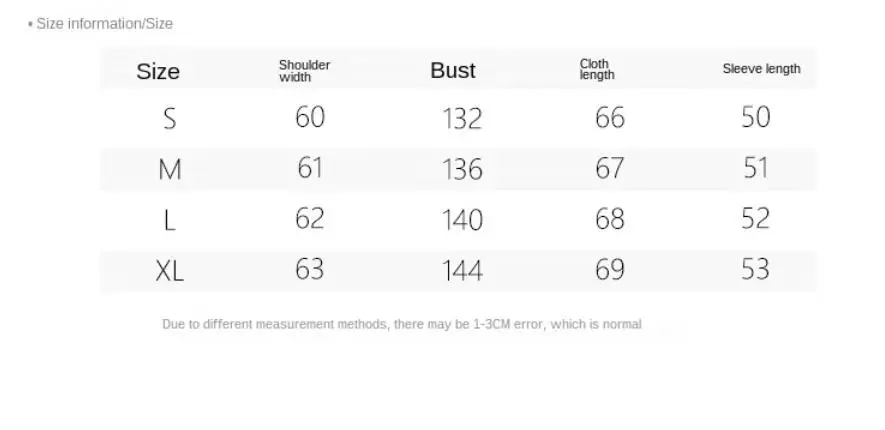Select the 'Size' column header
This screenshot has width=885, height=430.
point(158,72)
